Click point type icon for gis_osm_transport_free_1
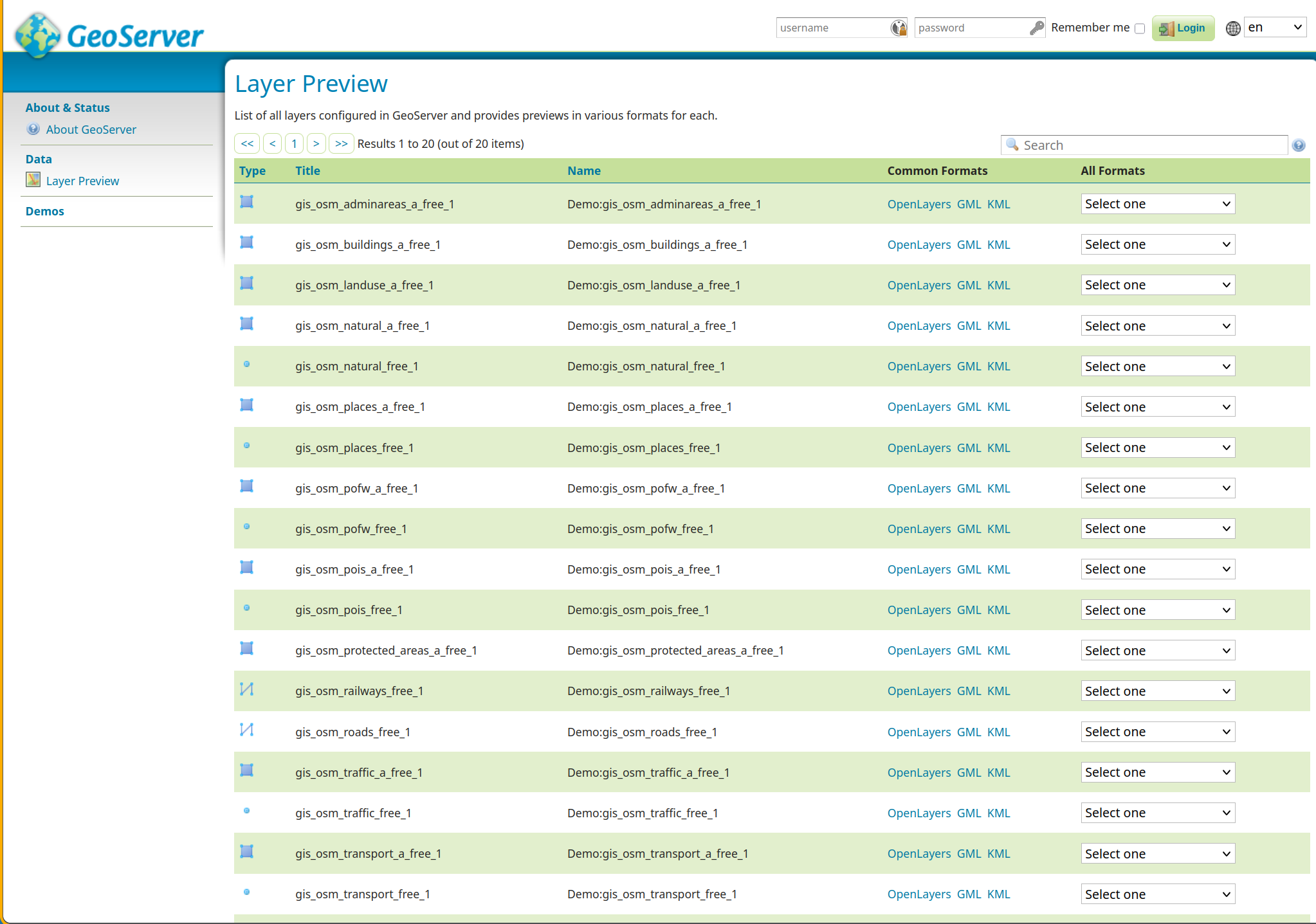 [247, 892]
